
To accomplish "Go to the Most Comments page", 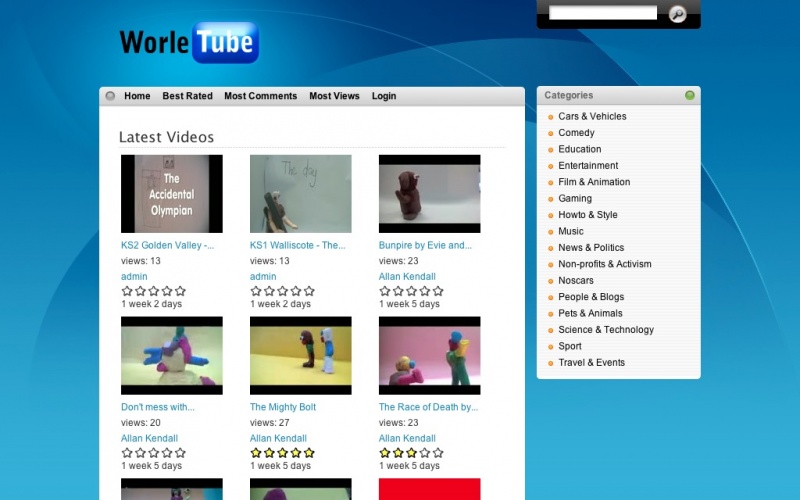I will click(261, 96).
